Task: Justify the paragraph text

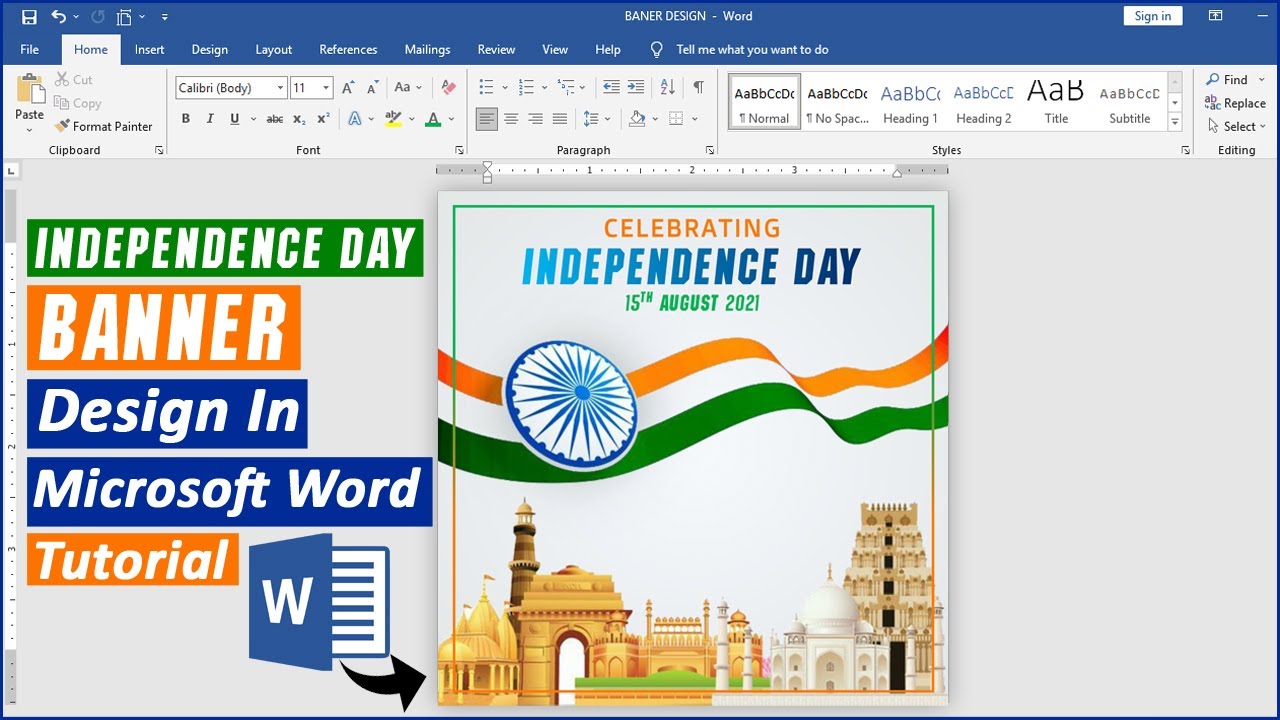Action: tap(560, 119)
